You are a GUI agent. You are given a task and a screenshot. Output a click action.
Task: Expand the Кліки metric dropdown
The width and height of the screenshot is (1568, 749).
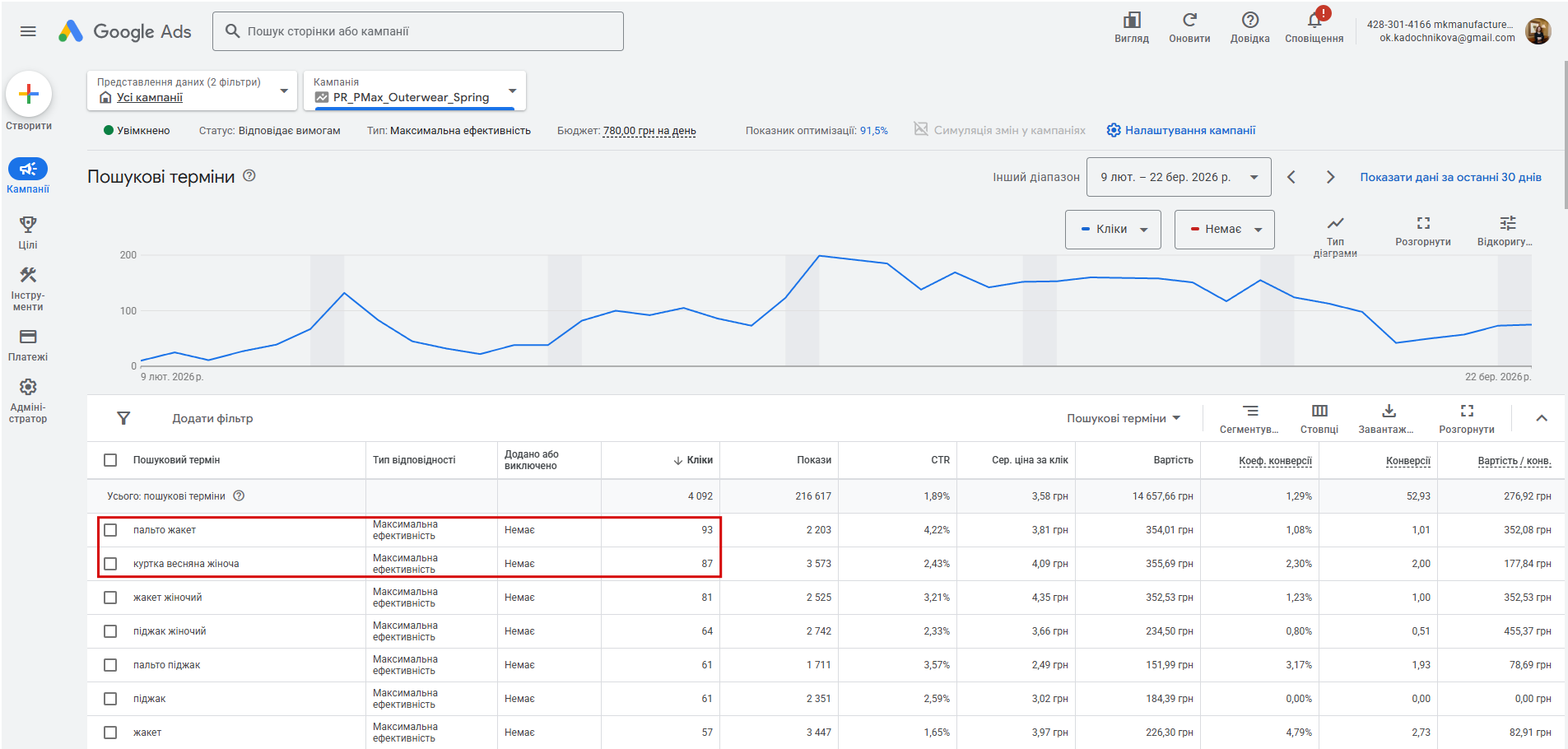(x=1113, y=230)
